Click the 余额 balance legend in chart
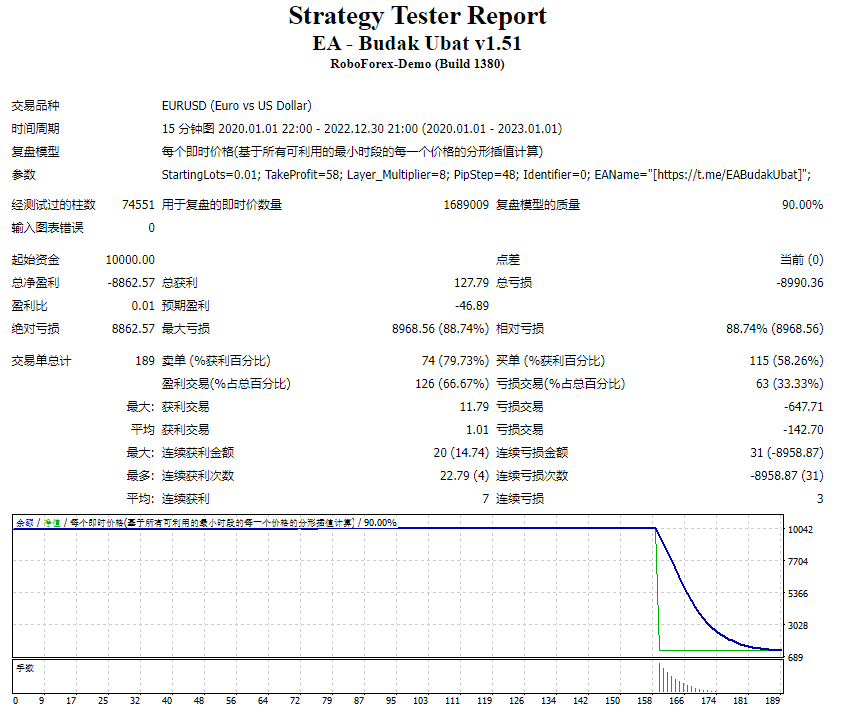847x713 pixels. coord(25,523)
